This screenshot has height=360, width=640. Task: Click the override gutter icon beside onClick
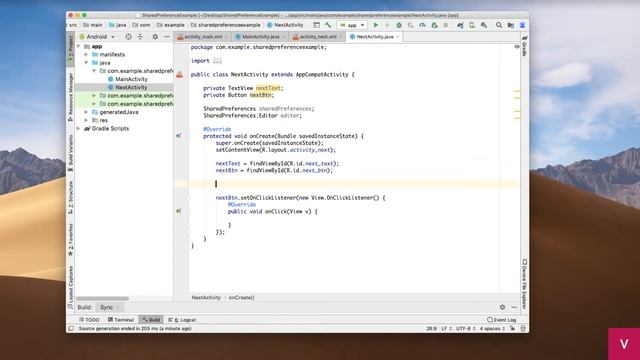pyautogui.click(x=178, y=211)
